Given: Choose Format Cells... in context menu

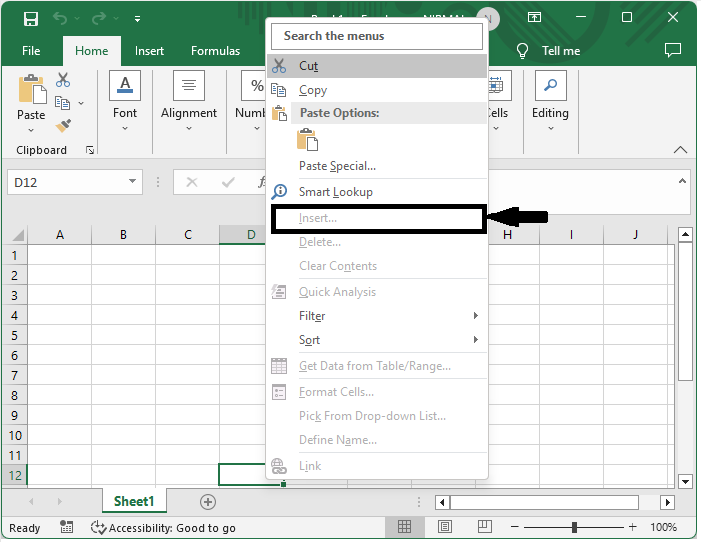Looking at the screenshot, I should point(377,392).
